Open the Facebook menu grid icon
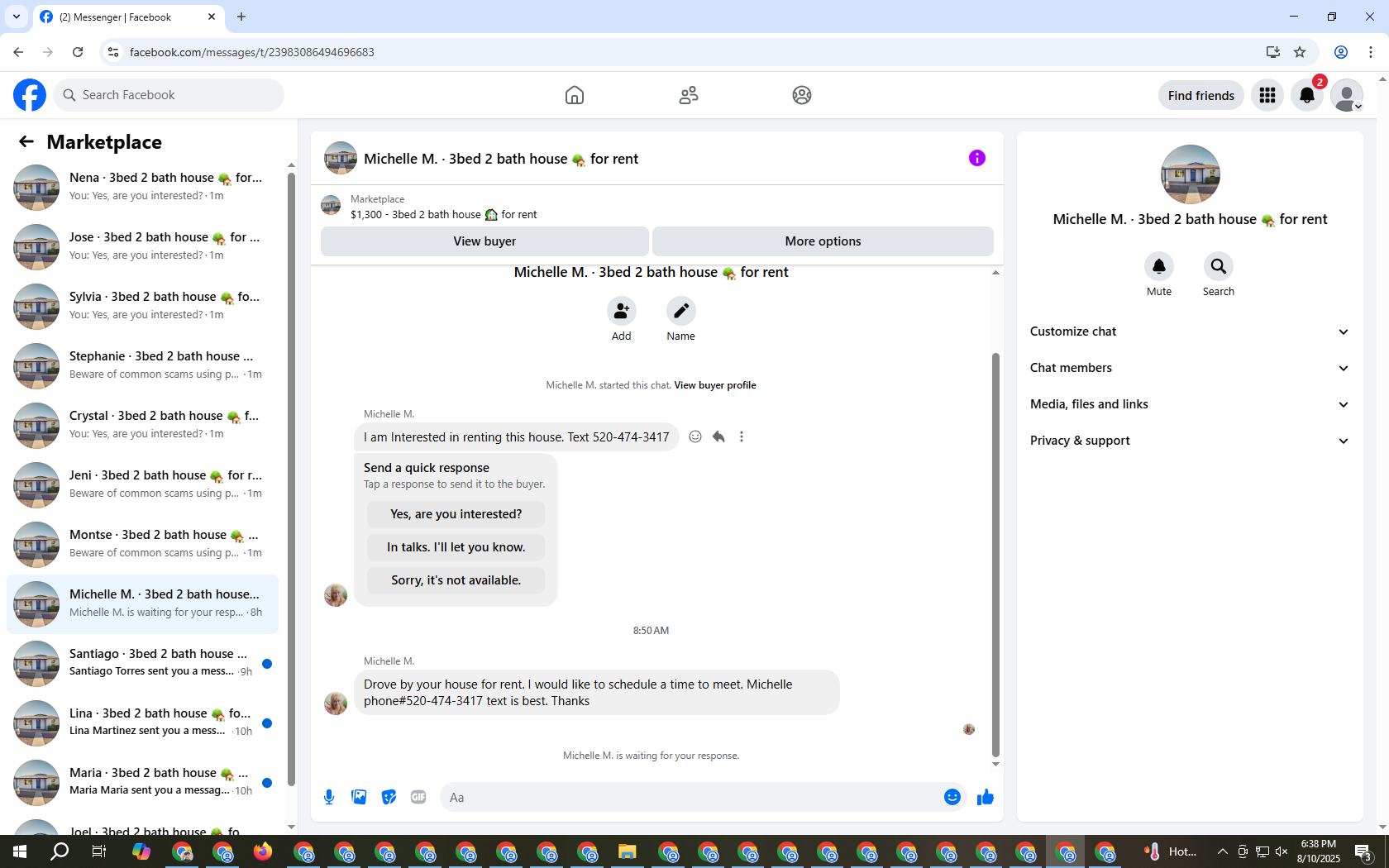Viewport: 1389px width, 868px height. [1267, 95]
